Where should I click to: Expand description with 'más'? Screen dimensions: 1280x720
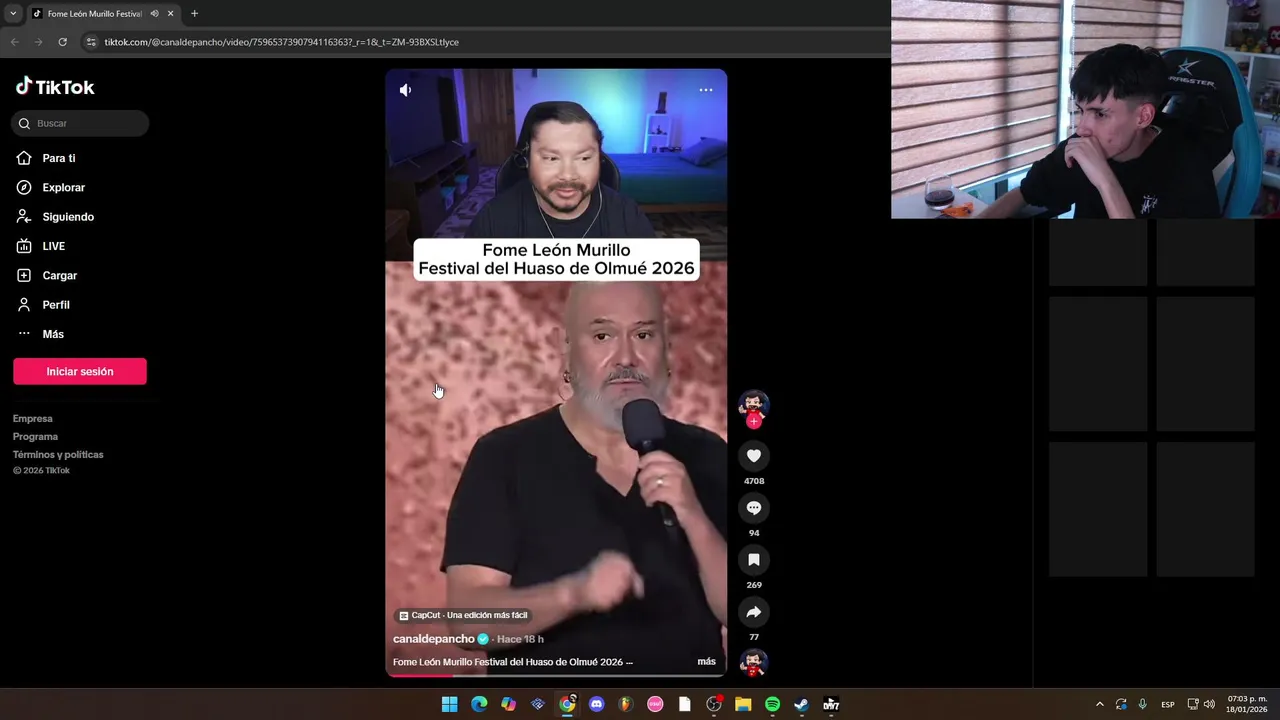pos(706,662)
